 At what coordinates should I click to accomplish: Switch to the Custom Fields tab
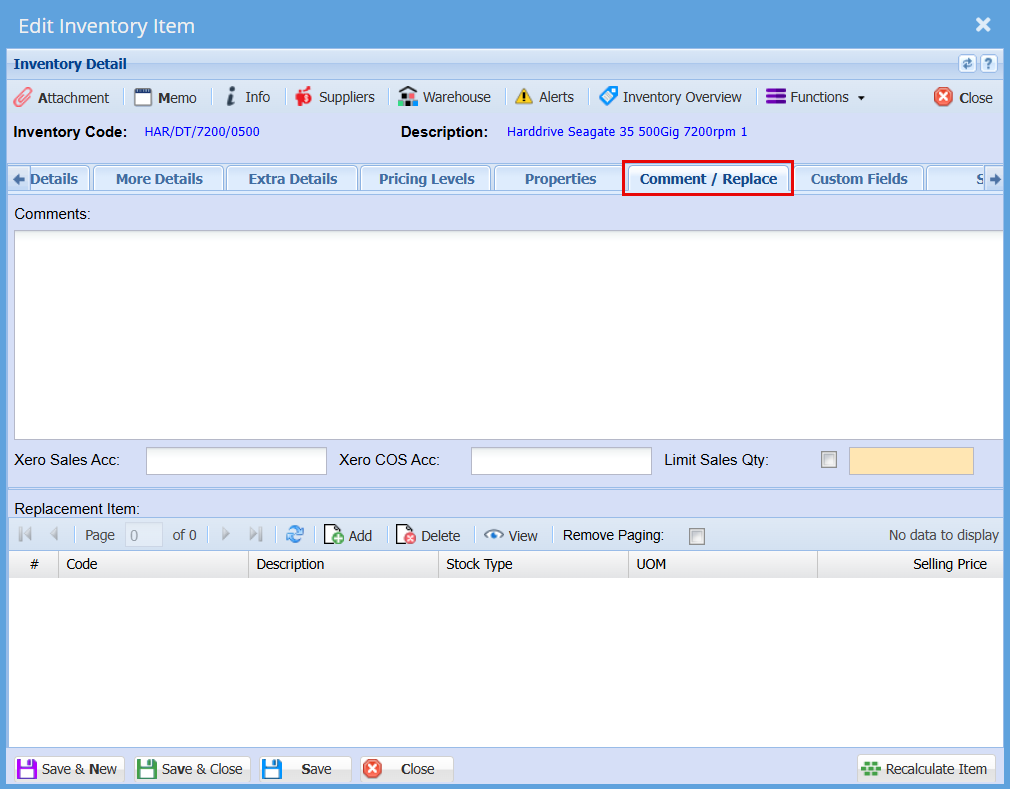tap(858, 179)
